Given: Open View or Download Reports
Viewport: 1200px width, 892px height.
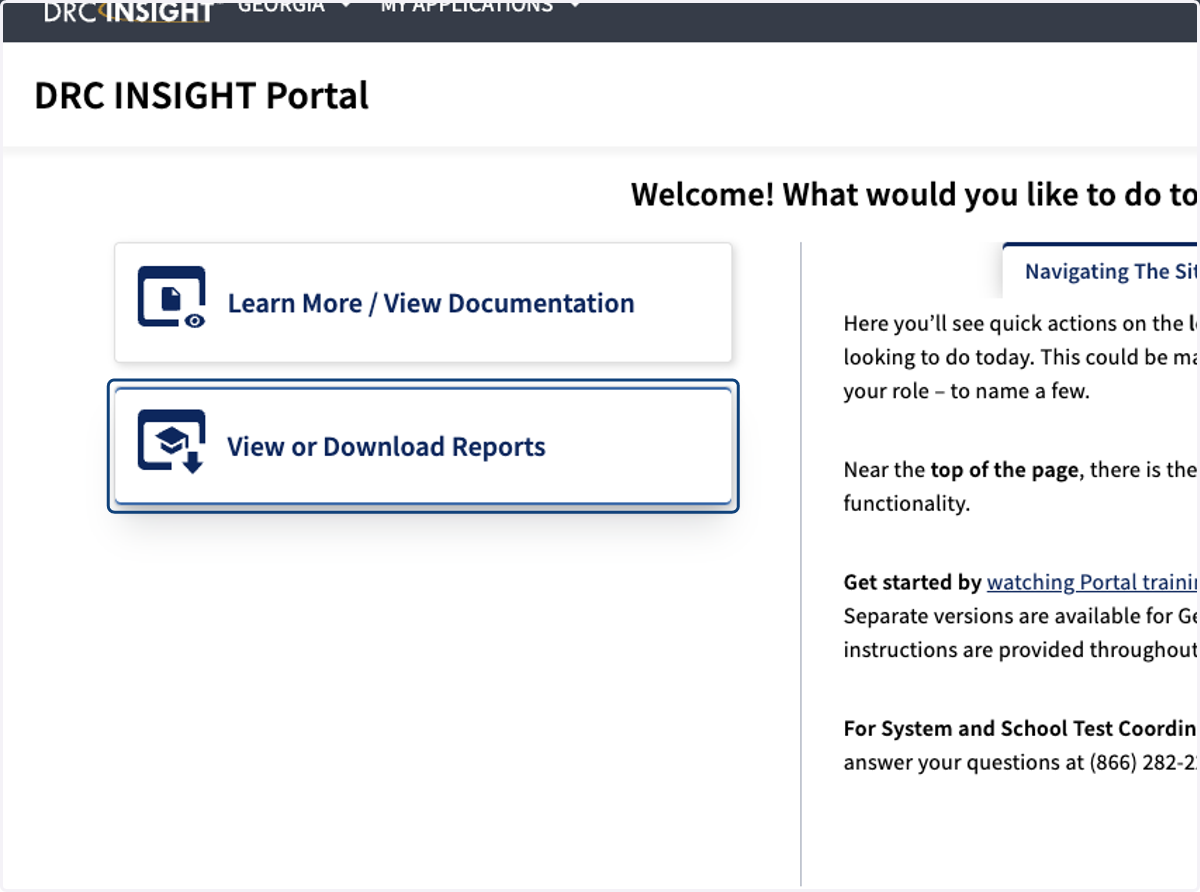Looking at the screenshot, I should [423, 446].
